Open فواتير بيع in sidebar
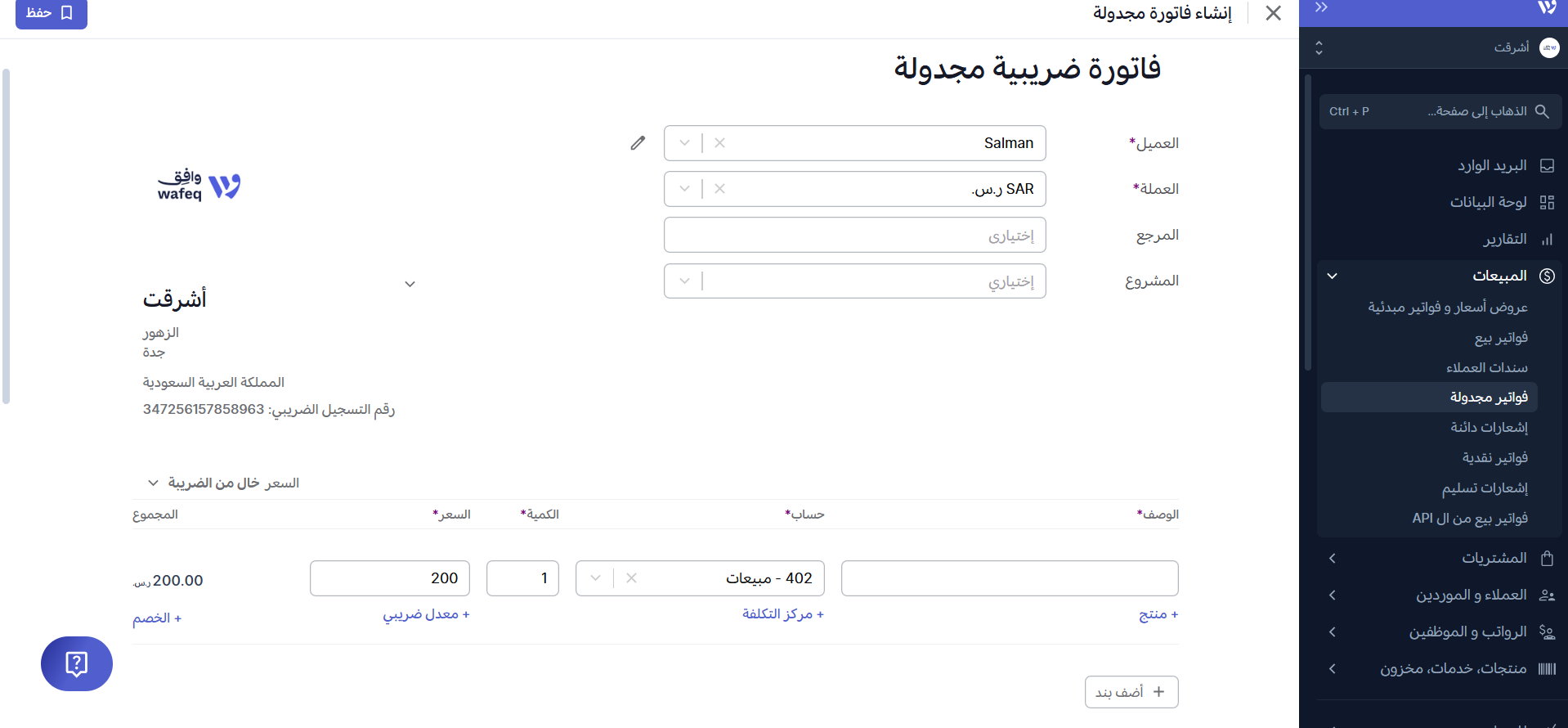This screenshot has width=1568, height=728. 1501,338
